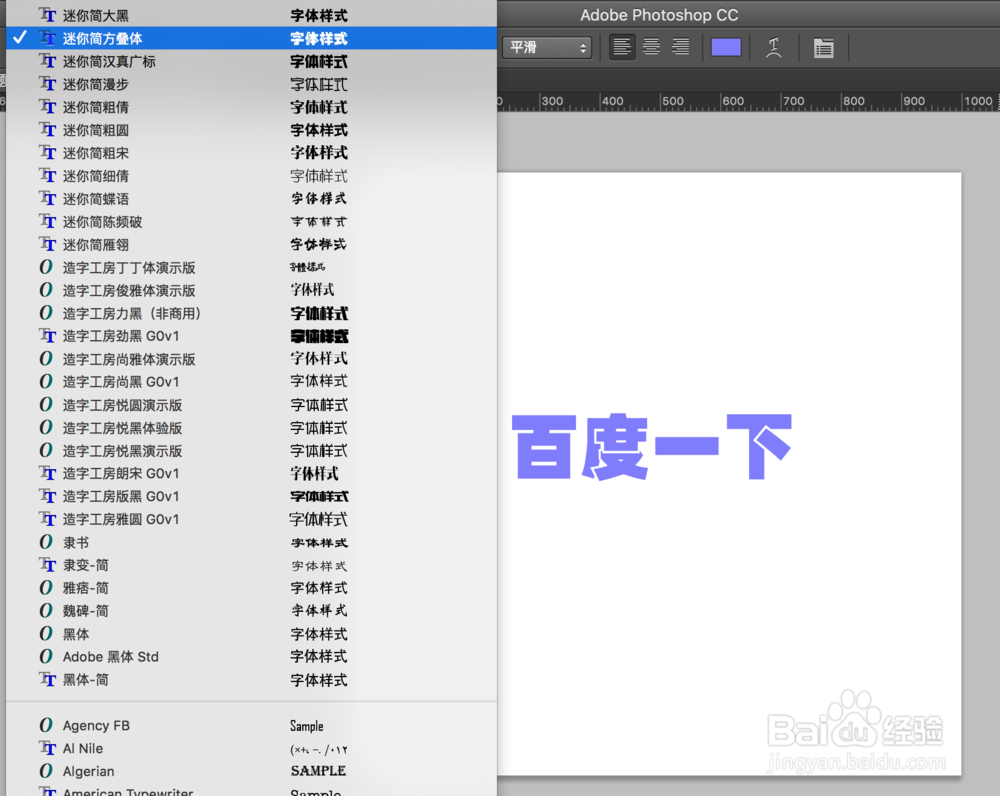Choose the Algerian font

point(251,772)
